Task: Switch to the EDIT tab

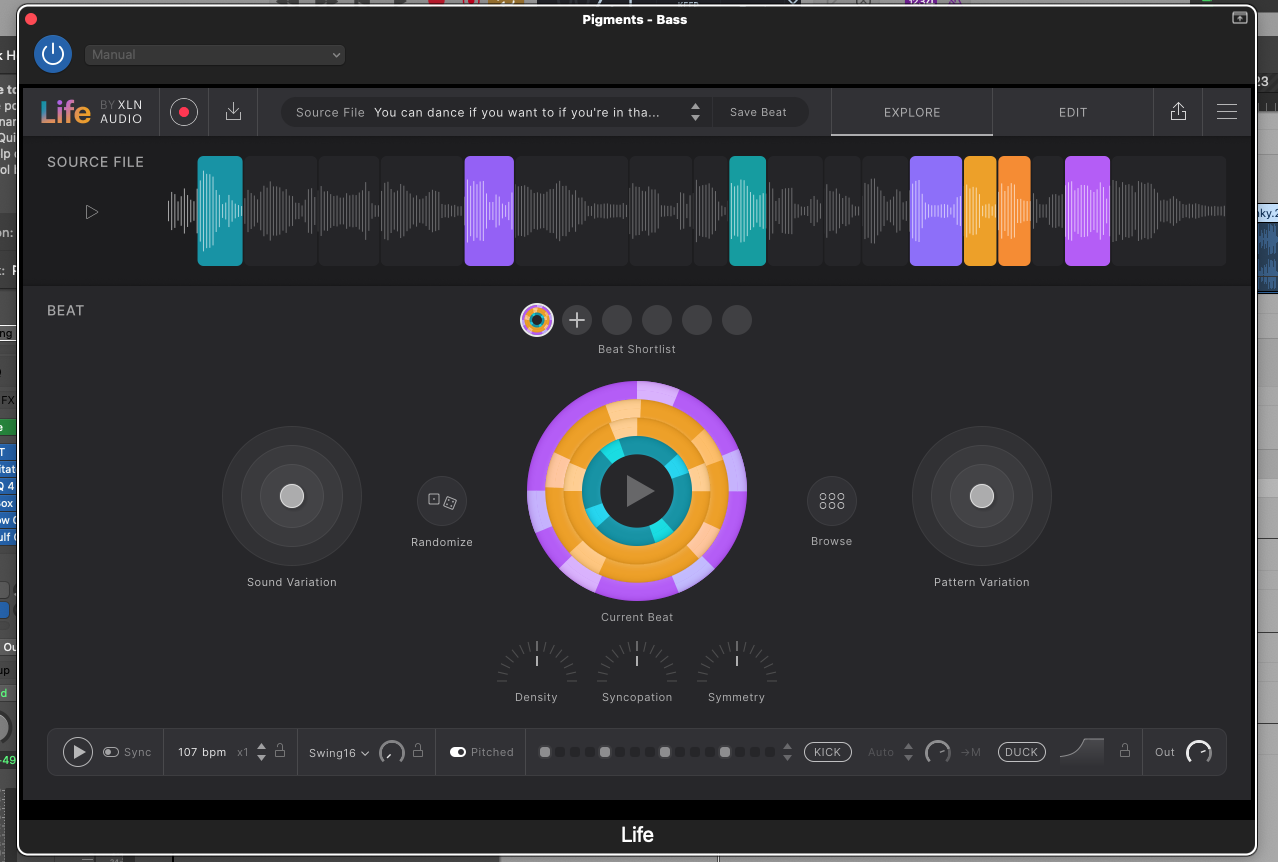Action: pos(1072,112)
